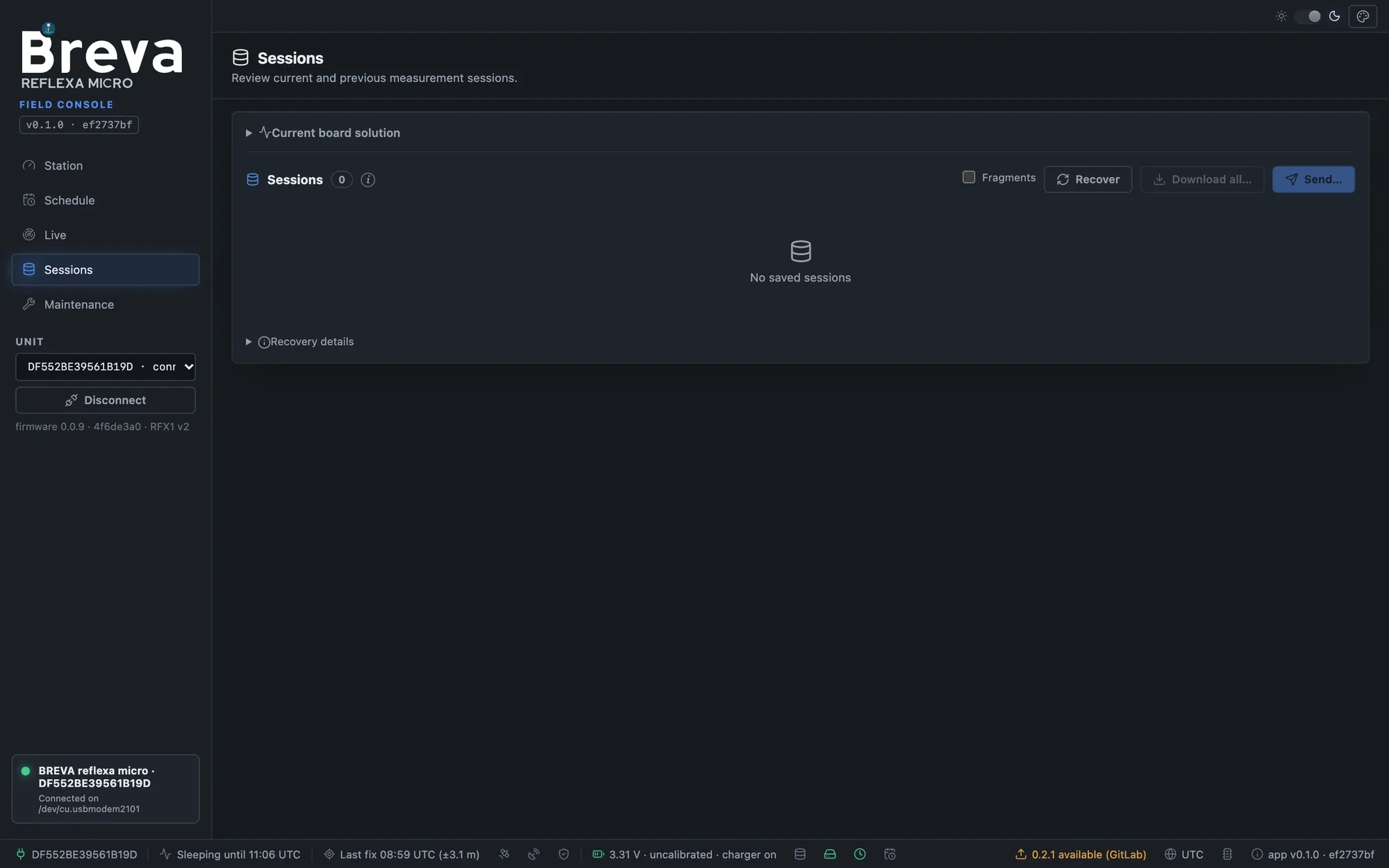Screen dimensions: 1389x868
Task: Click the green clock status icon
Action: coord(860,854)
